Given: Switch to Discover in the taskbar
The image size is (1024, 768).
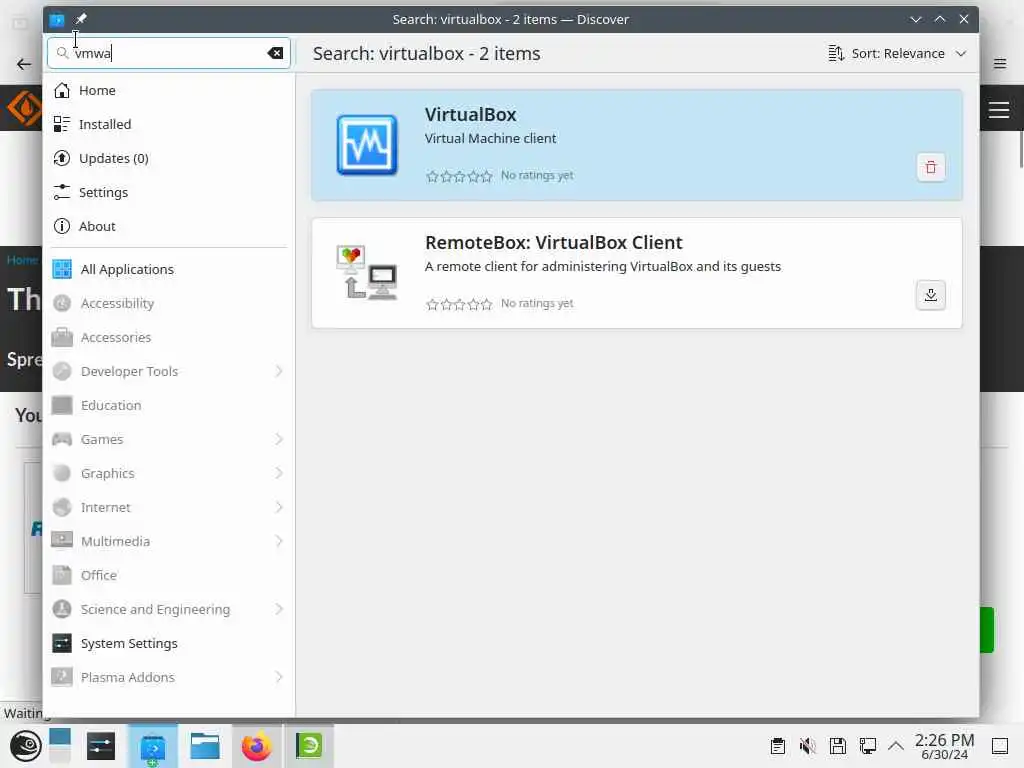Looking at the screenshot, I should pyautogui.click(x=153, y=746).
